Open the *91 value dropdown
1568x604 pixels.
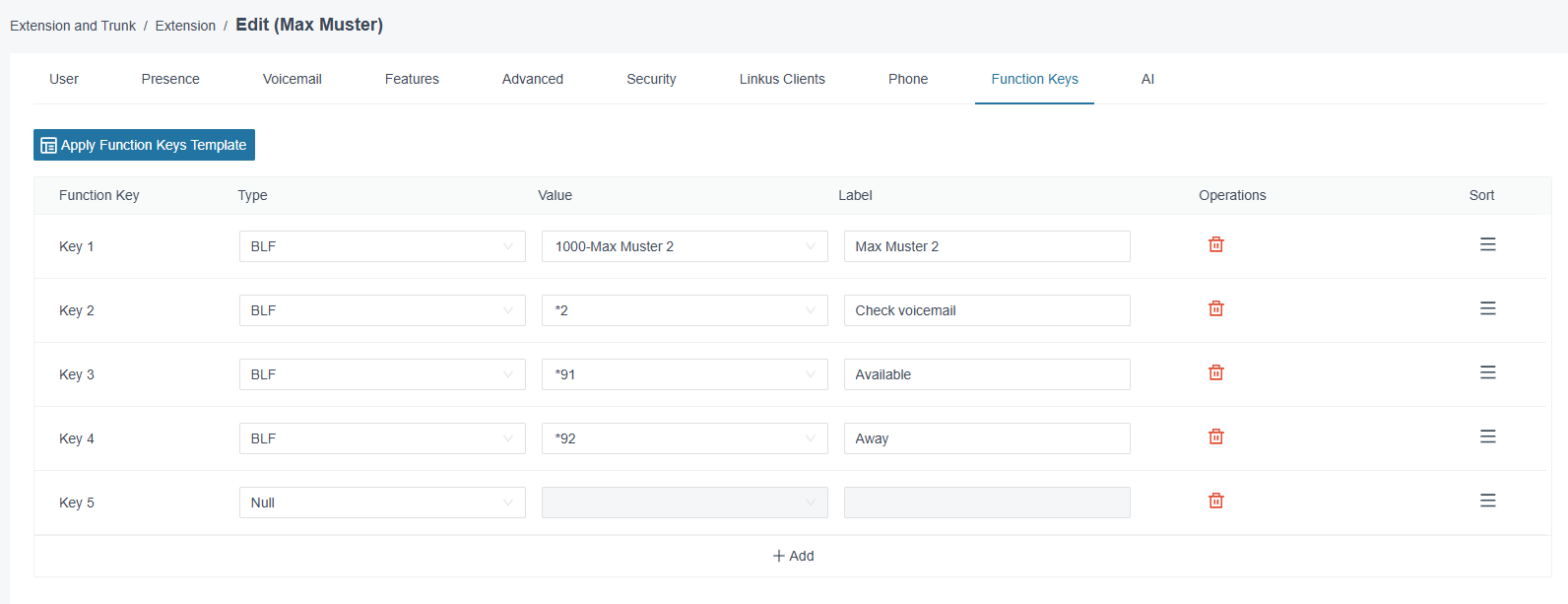pyautogui.click(x=685, y=374)
